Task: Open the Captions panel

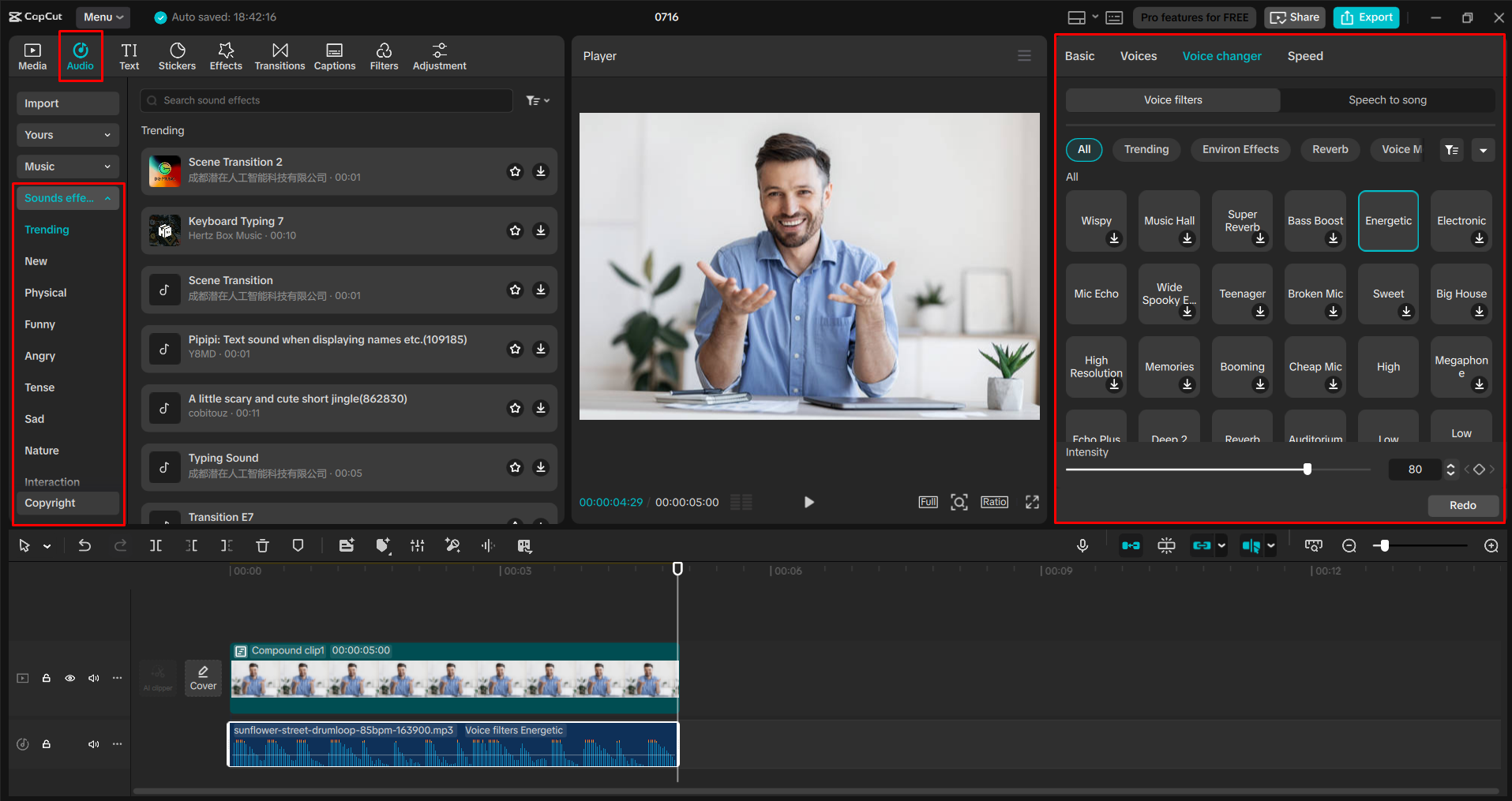Action: [334, 55]
